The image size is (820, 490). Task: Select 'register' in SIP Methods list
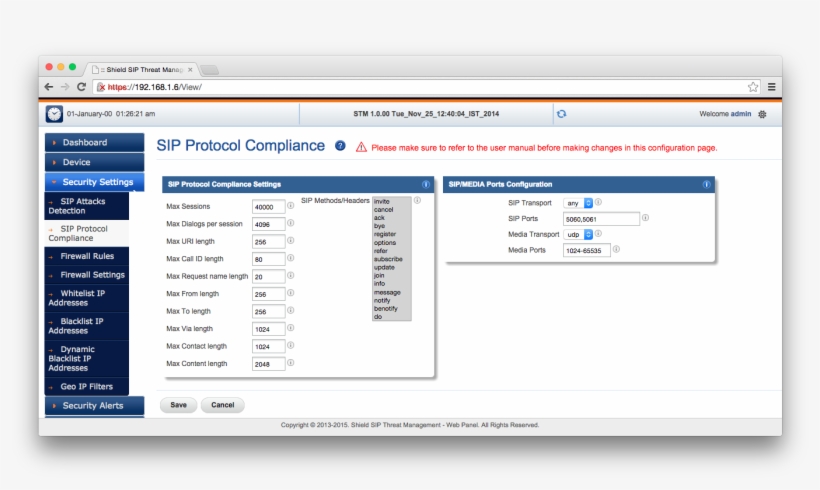(x=385, y=234)
